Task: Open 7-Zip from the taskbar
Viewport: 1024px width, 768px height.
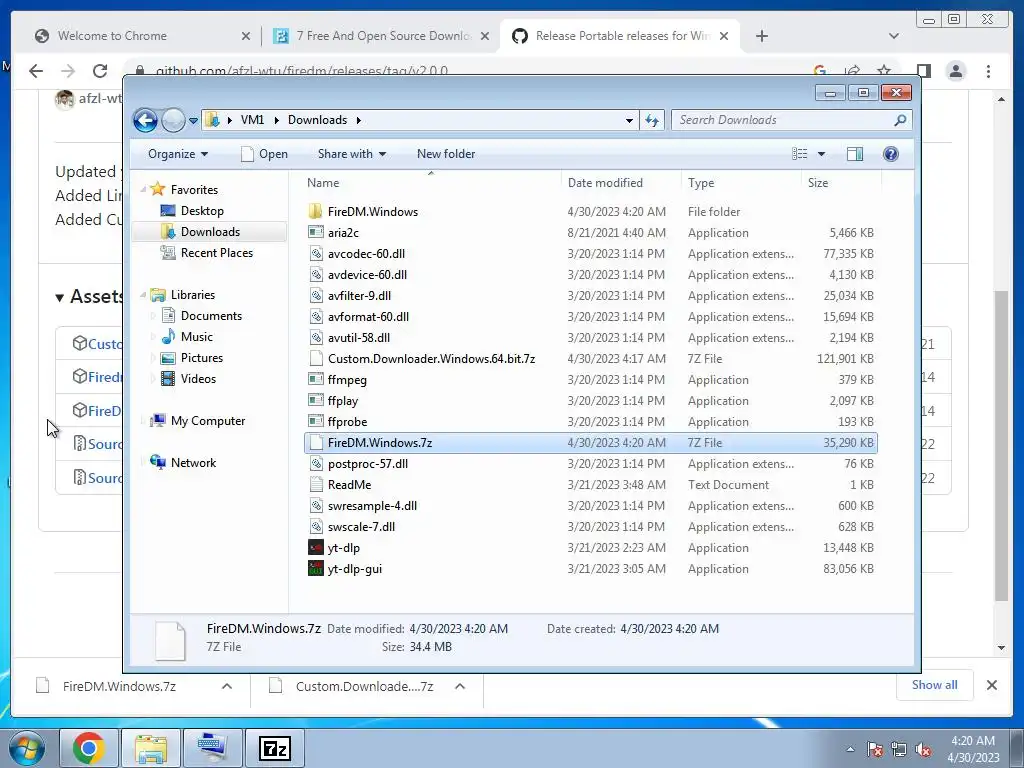Action: click(274, 748)
